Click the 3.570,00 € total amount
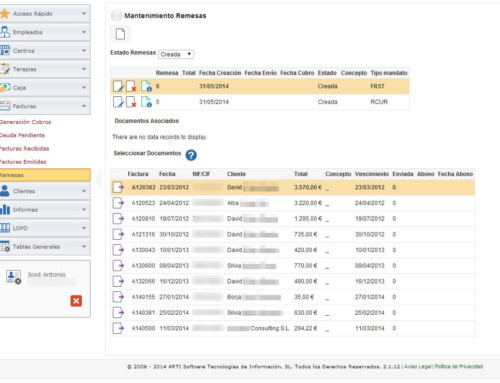The height and width of the screenshot is (383, 500). (x=308, y=187)
